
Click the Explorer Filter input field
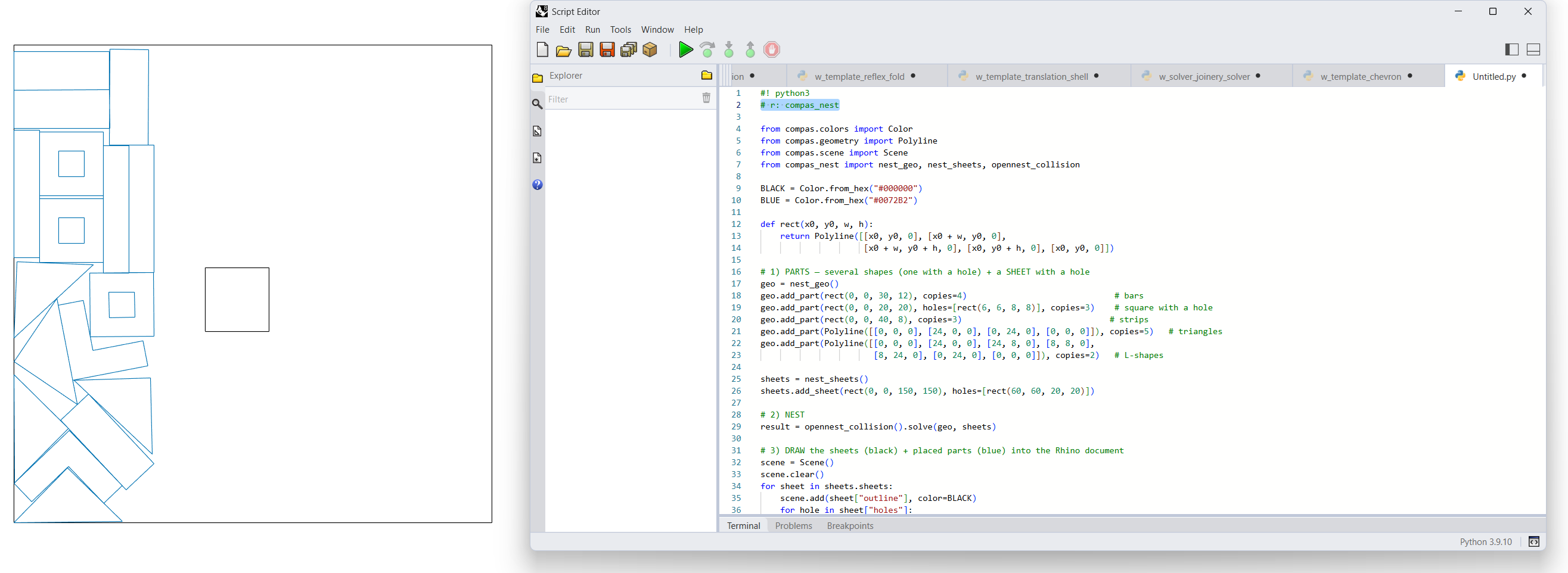coord(621,99)
